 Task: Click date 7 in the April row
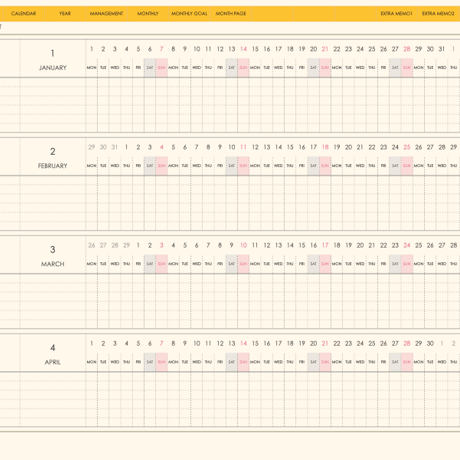162,343
